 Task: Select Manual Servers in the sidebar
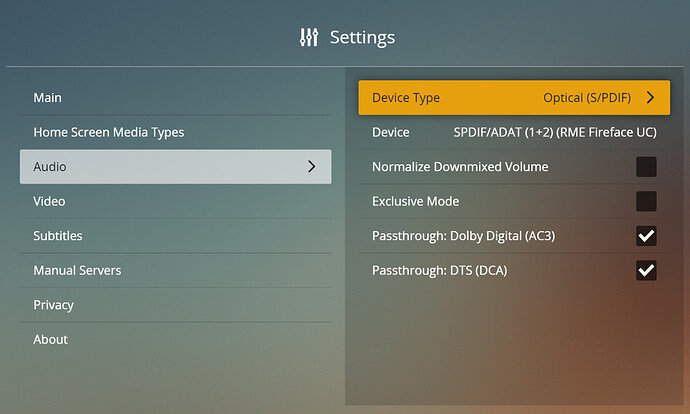click(77, 270)
